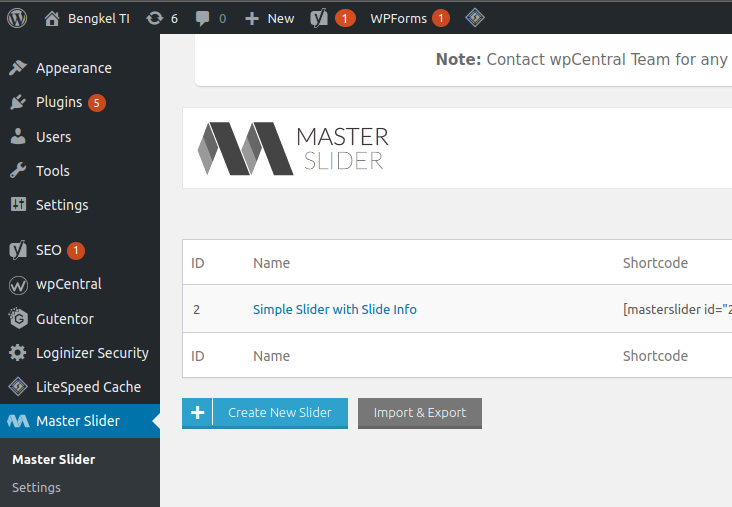Screen dimensions: 732x507
Task: Click the SEO Yoast icon in sidebar
Action: (x=18, y=250)
